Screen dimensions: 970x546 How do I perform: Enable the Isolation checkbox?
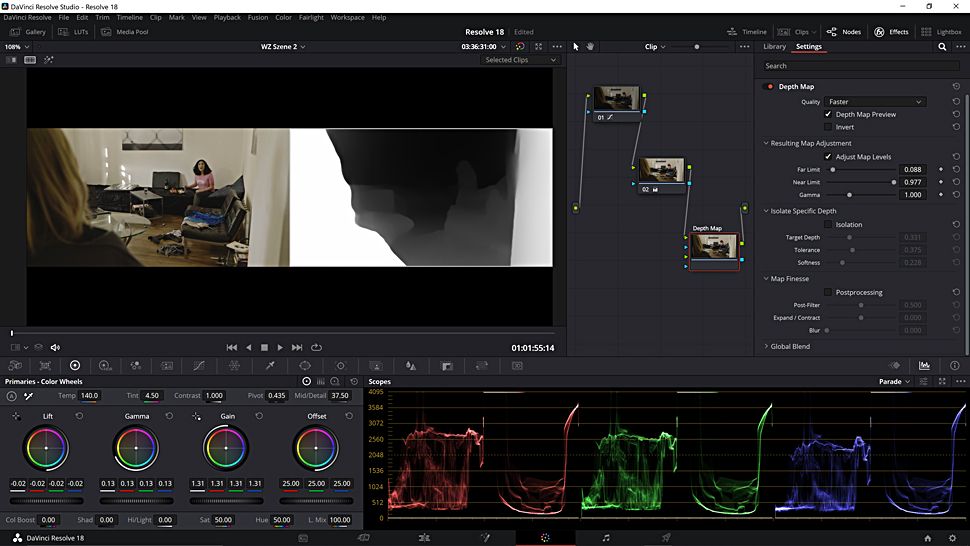point(828,225)
